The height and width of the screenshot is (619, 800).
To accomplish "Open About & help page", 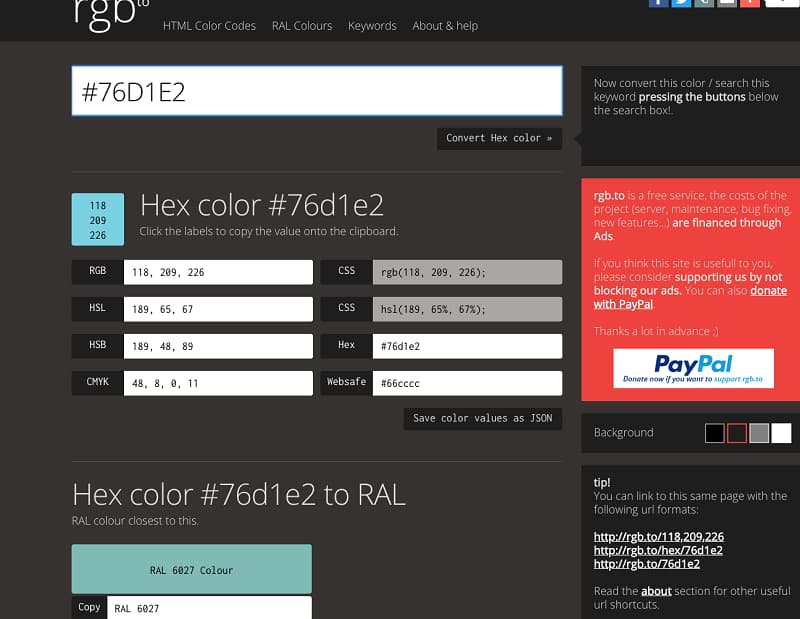I will point(445,26).
